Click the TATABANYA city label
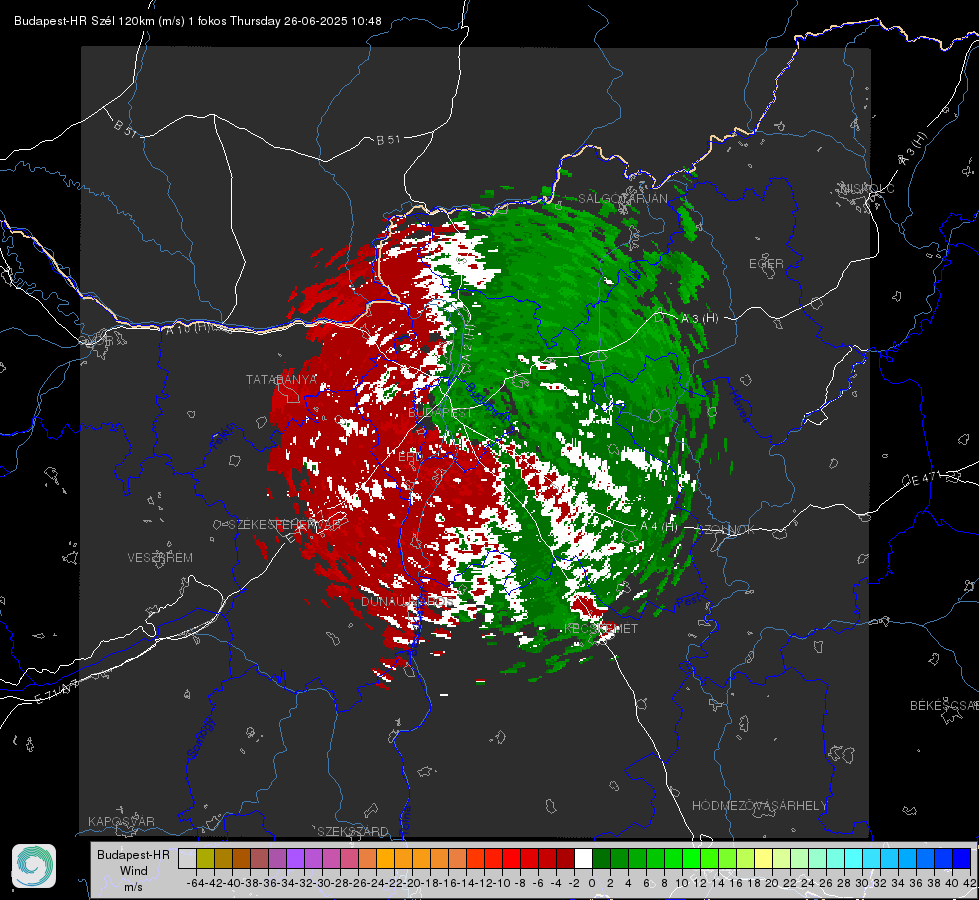The width and height of the screenshot is (979, 900). (282, 379)
